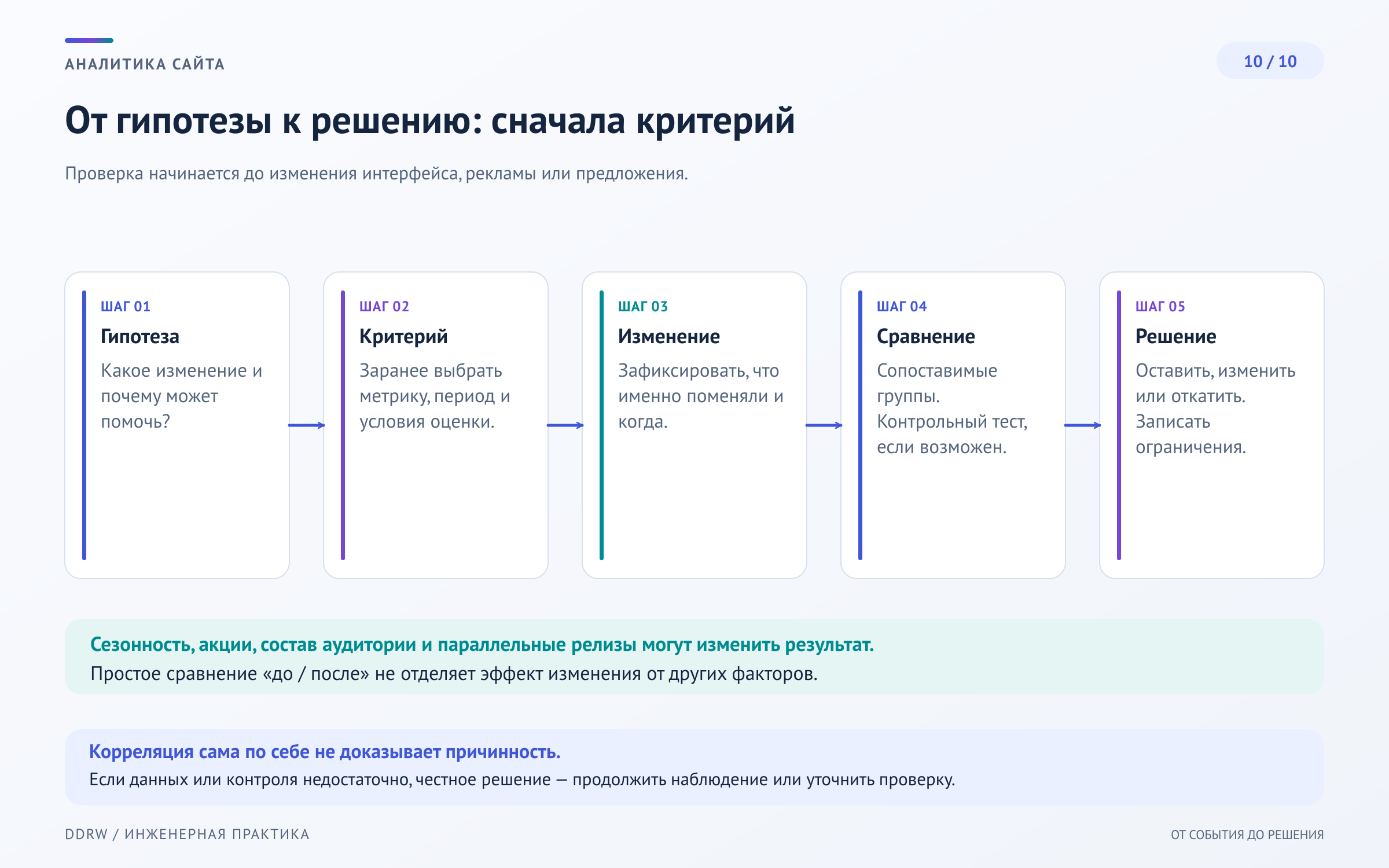Click the footer text 'ОТ СОБЫТИЯ ДО РЕШЕНИЯ'

click(x=1247, y=835)
